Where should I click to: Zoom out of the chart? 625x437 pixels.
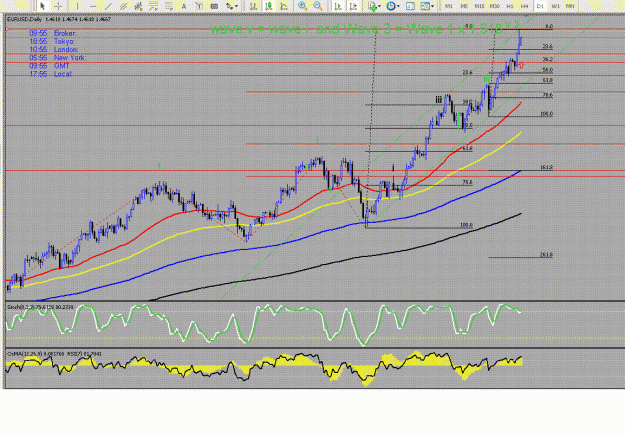tap(318, 6)
